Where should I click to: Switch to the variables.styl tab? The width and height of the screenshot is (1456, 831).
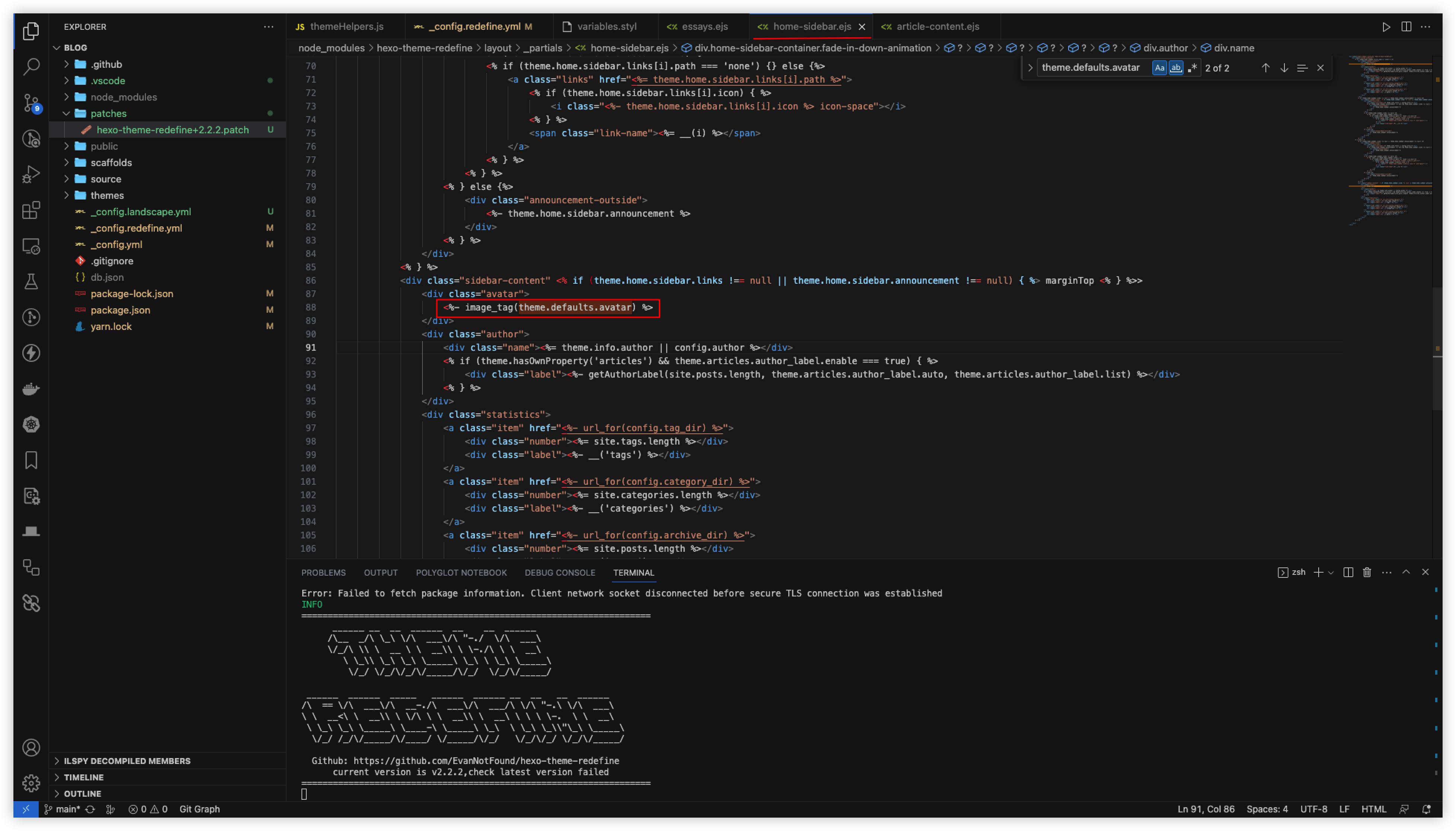(x=606, y=26)
